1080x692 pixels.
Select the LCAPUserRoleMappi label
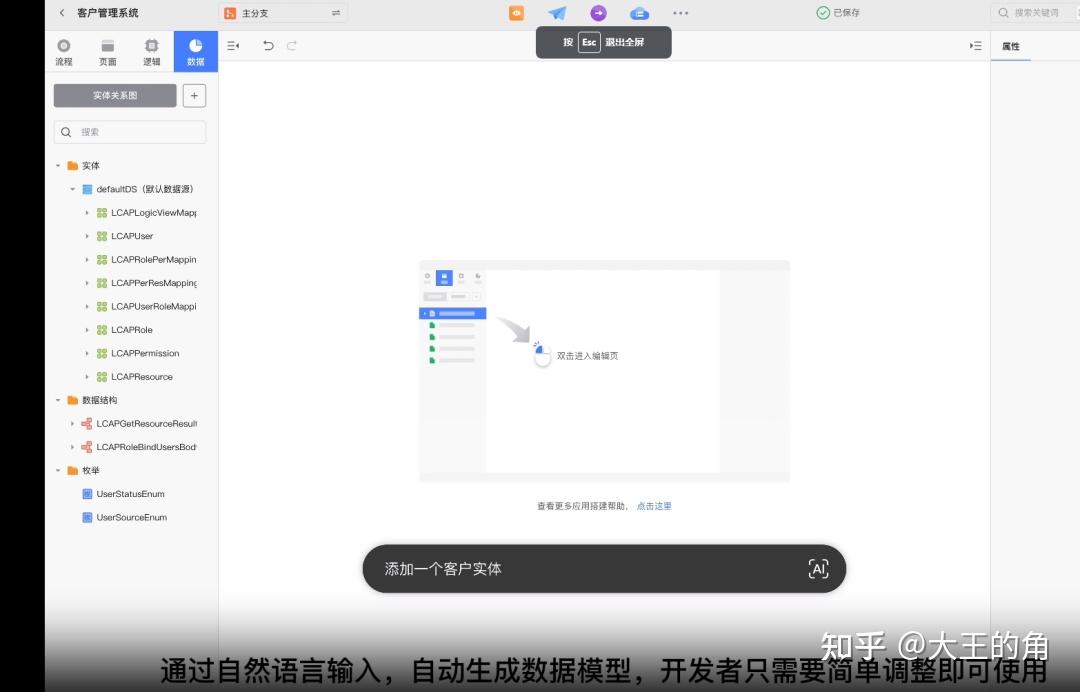154,306
